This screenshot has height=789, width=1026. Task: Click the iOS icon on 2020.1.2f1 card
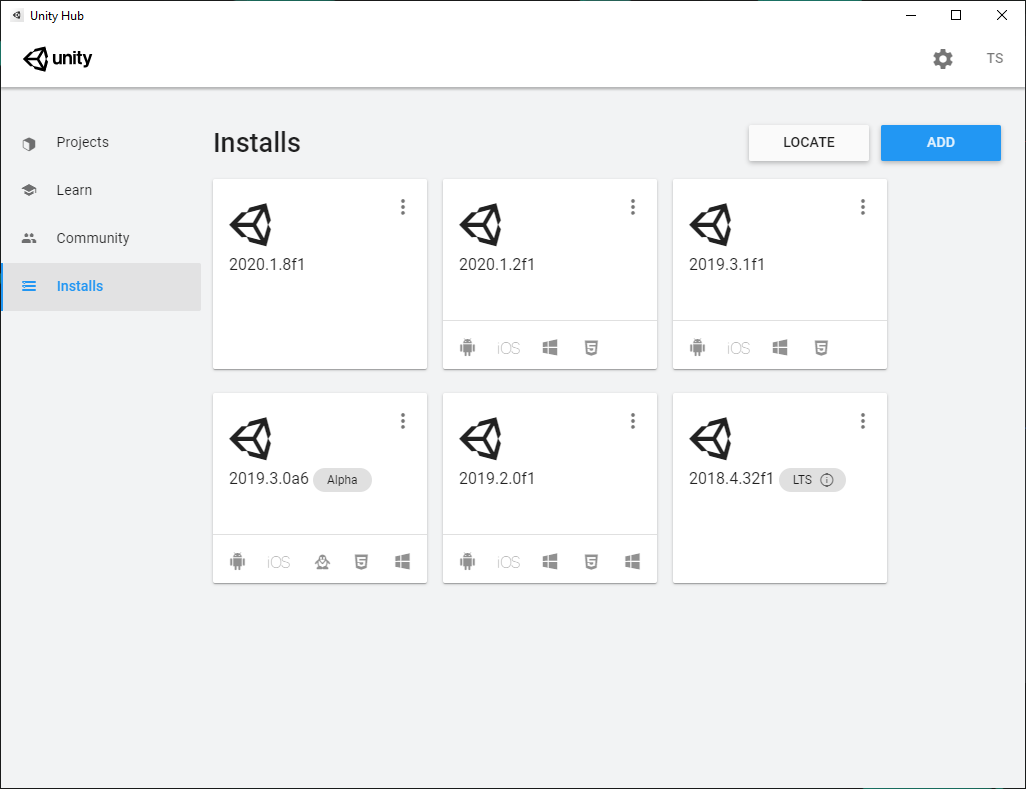pyautogui.click(x=508, y=348)
